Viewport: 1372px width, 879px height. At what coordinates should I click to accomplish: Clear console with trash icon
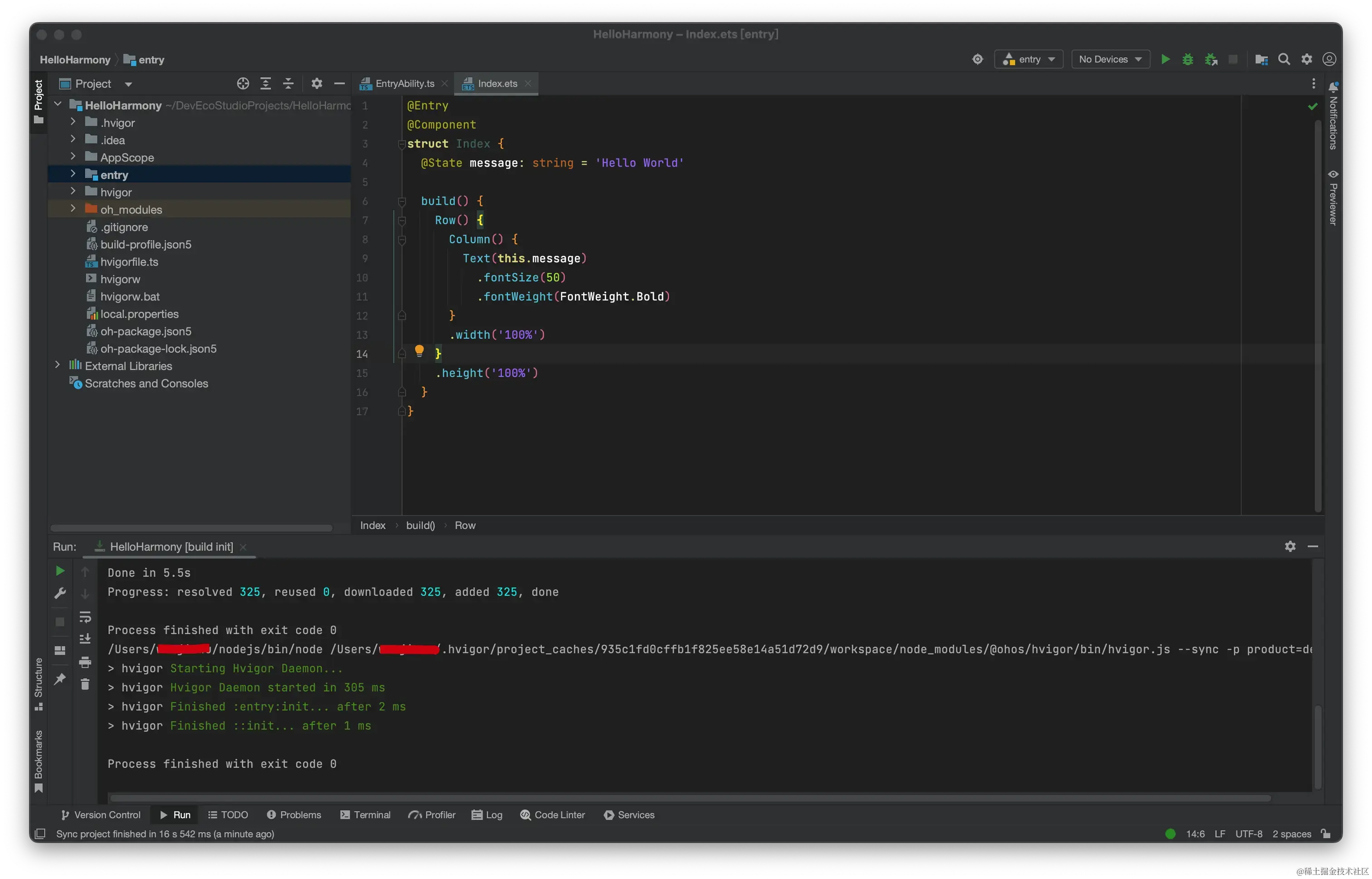85,684
